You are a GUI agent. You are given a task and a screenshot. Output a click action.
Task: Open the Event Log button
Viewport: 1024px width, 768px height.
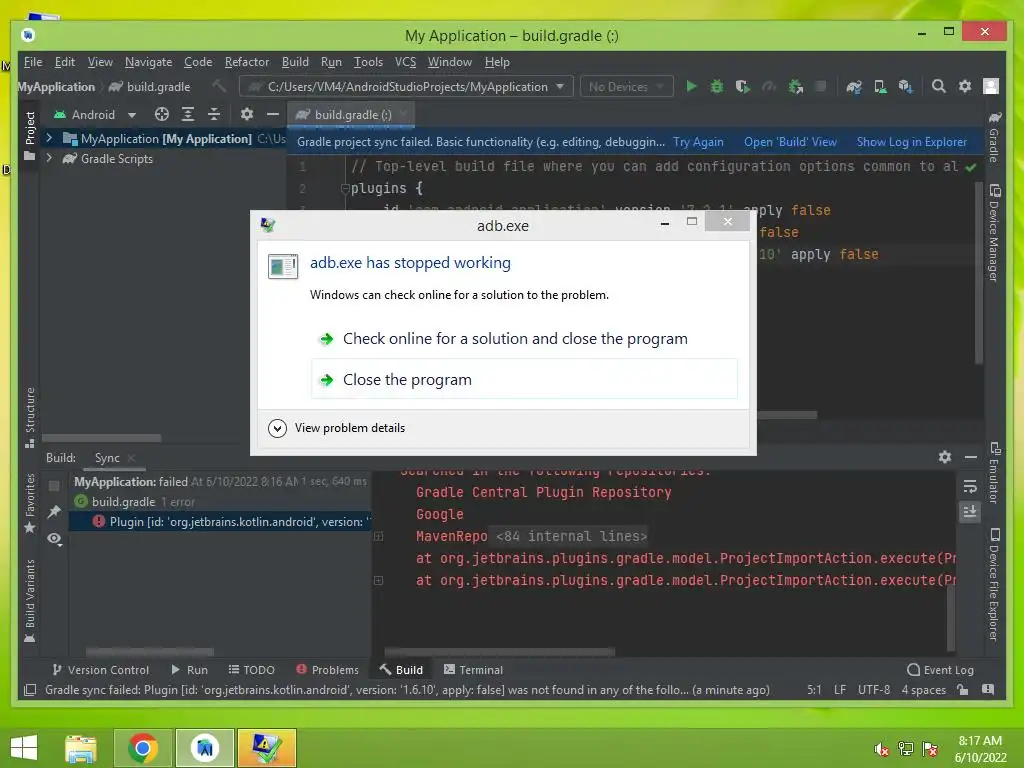click(x=941, y=669)
